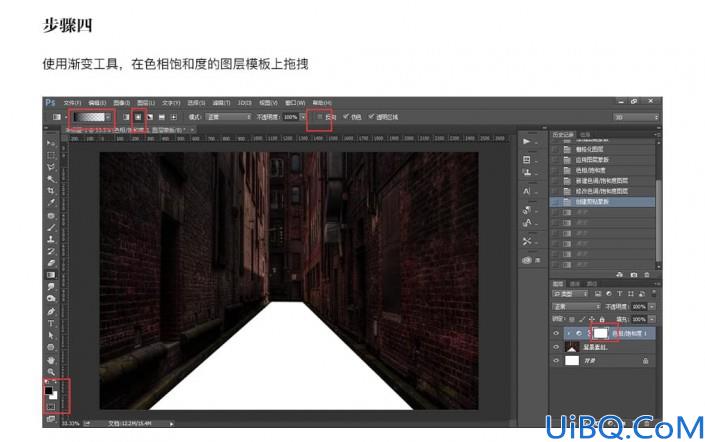This screenshot has width=705, height=442.
Task: Select the Gradient tool in the toolbox
Action: click(51, 275)
